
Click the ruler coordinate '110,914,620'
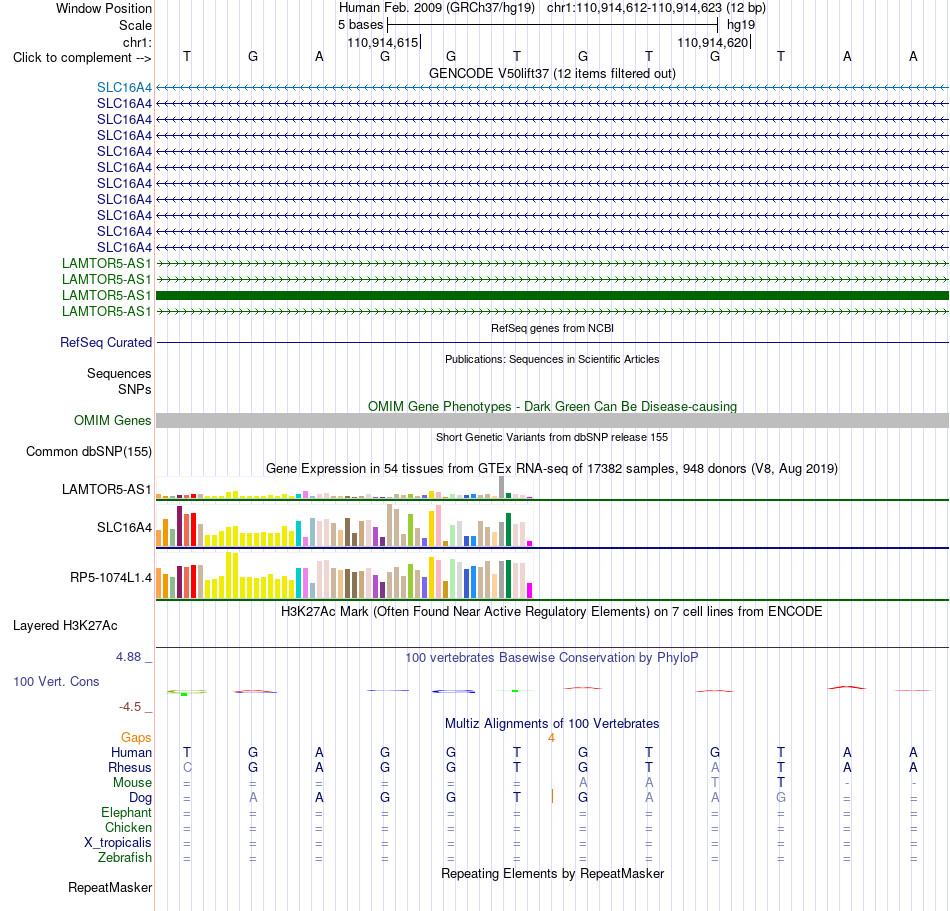[x=712, y=42]
